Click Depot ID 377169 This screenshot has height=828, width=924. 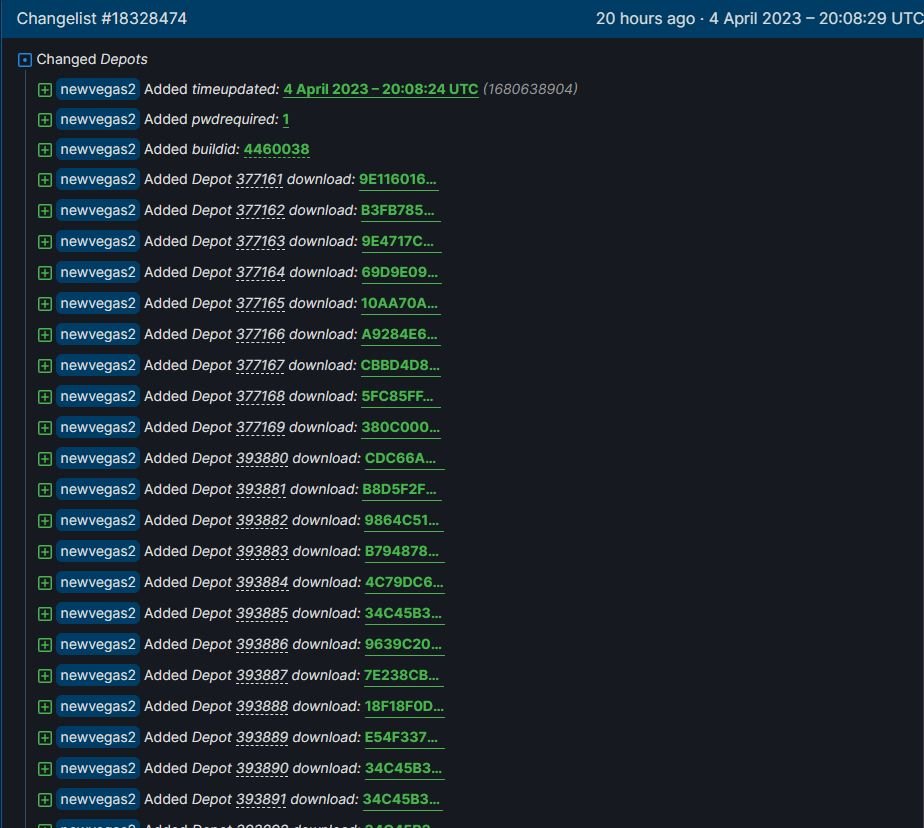coord(260,428)
